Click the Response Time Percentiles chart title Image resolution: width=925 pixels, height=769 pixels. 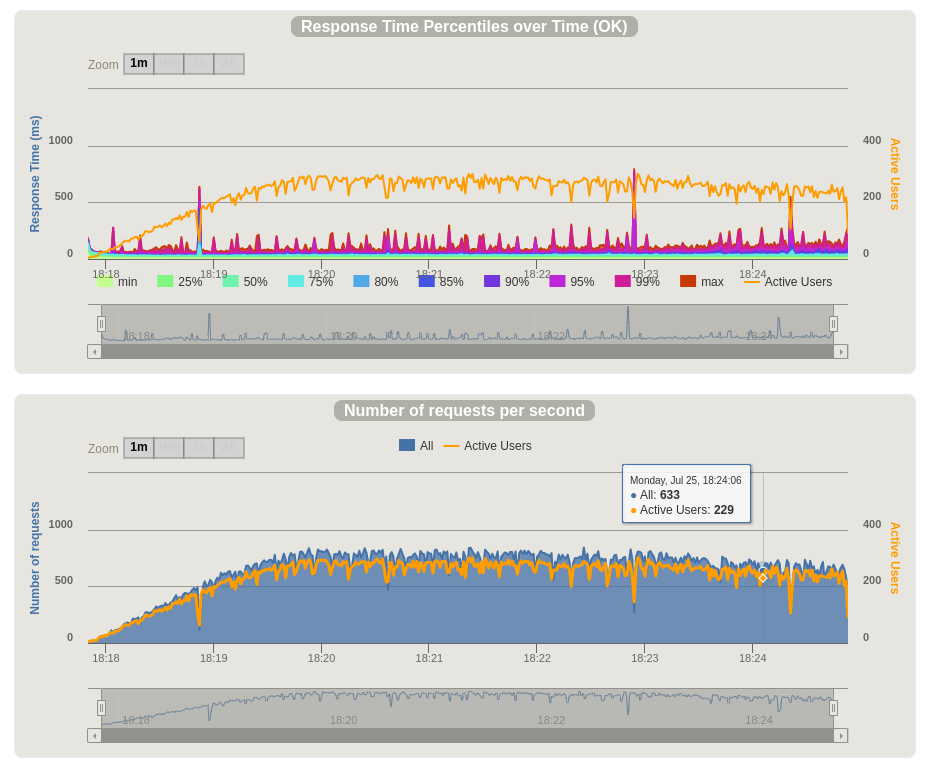[x=464, y=27]
